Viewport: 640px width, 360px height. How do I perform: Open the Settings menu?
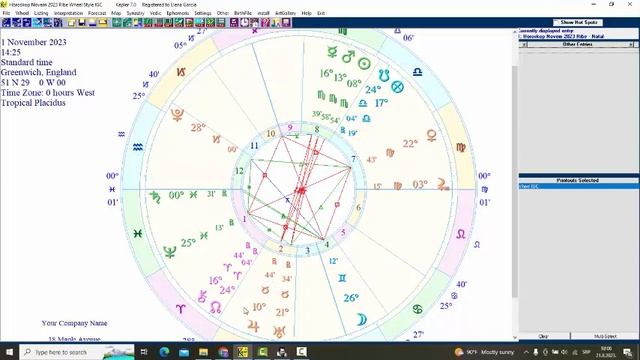pyautogui.click(x=202, y=13)
